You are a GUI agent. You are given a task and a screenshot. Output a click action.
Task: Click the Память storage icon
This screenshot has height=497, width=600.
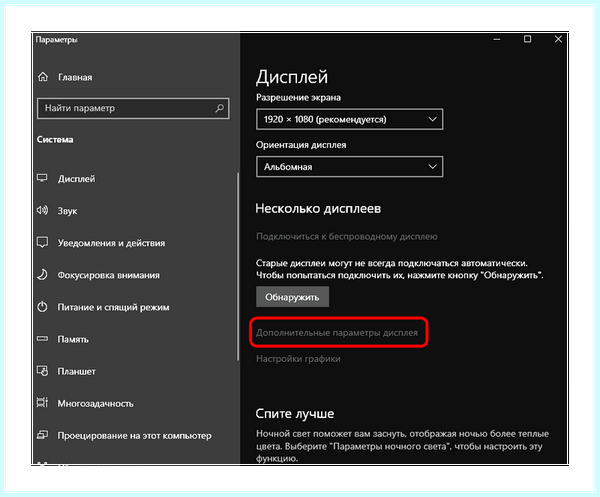tap(42, 339)
